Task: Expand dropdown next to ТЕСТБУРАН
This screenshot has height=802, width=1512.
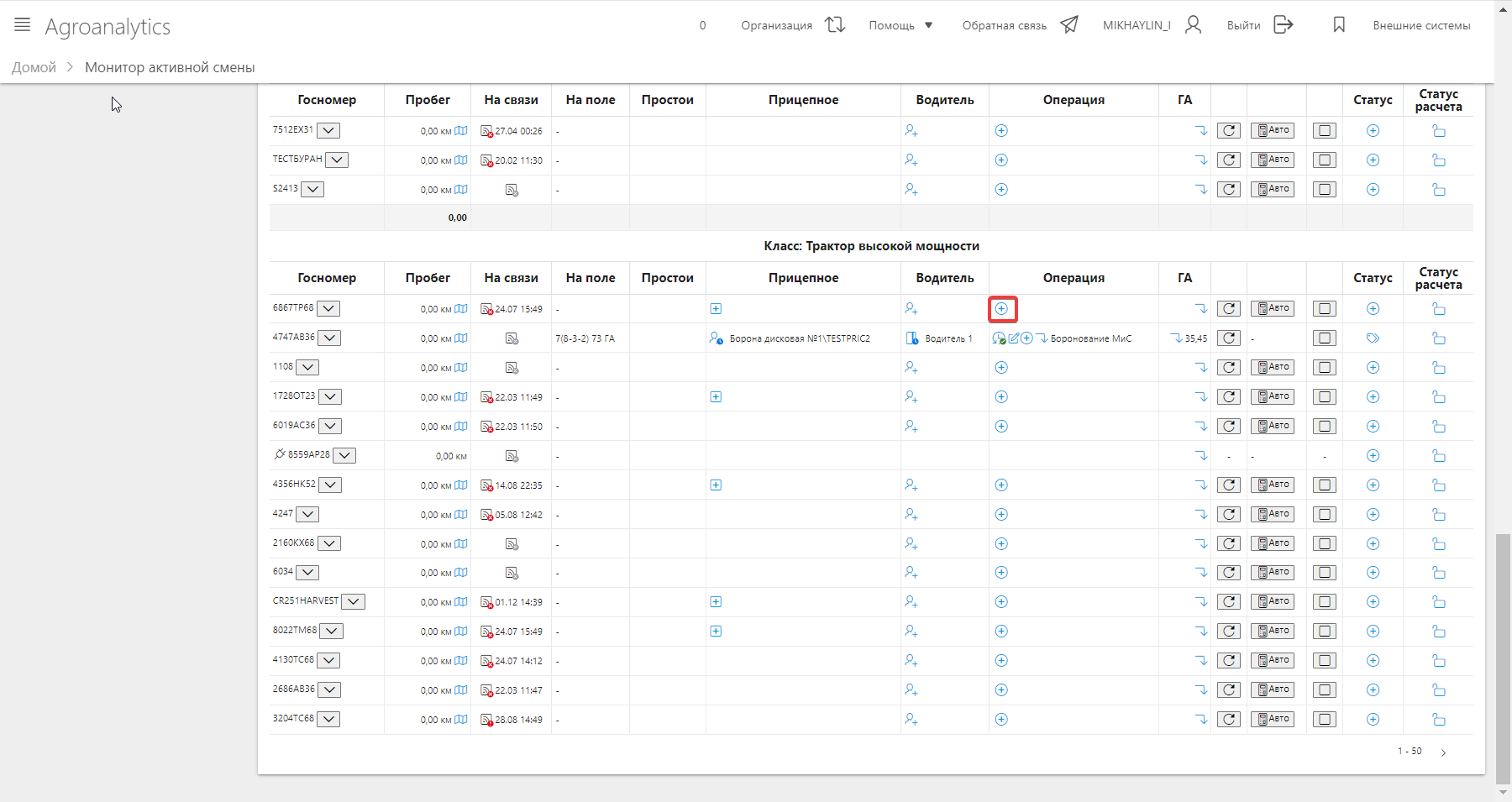Action: coord(337,160)
